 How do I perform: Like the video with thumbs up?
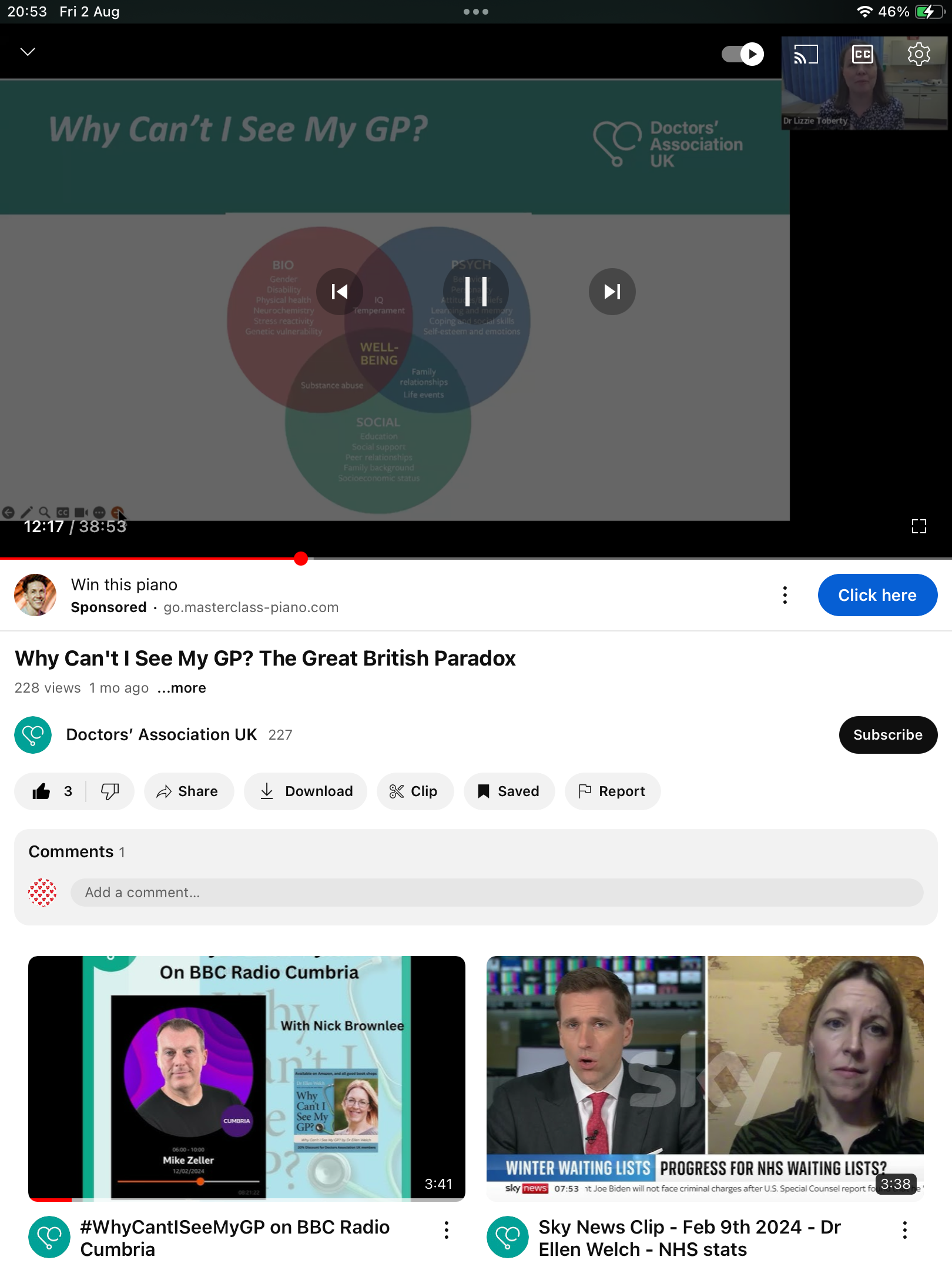click(x=51, y=791)
